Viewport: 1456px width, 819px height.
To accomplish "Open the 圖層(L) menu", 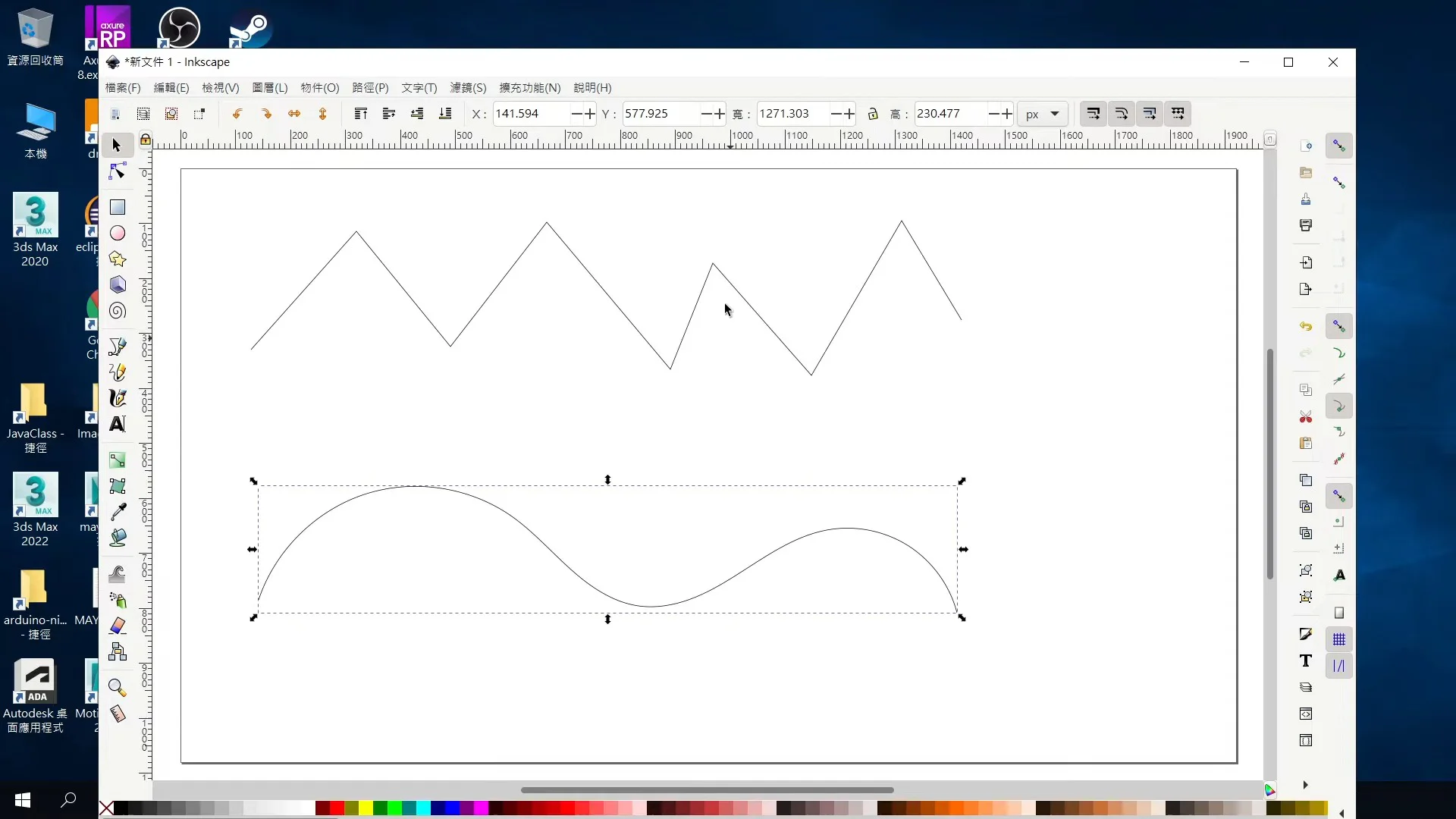I will point(270,88).
